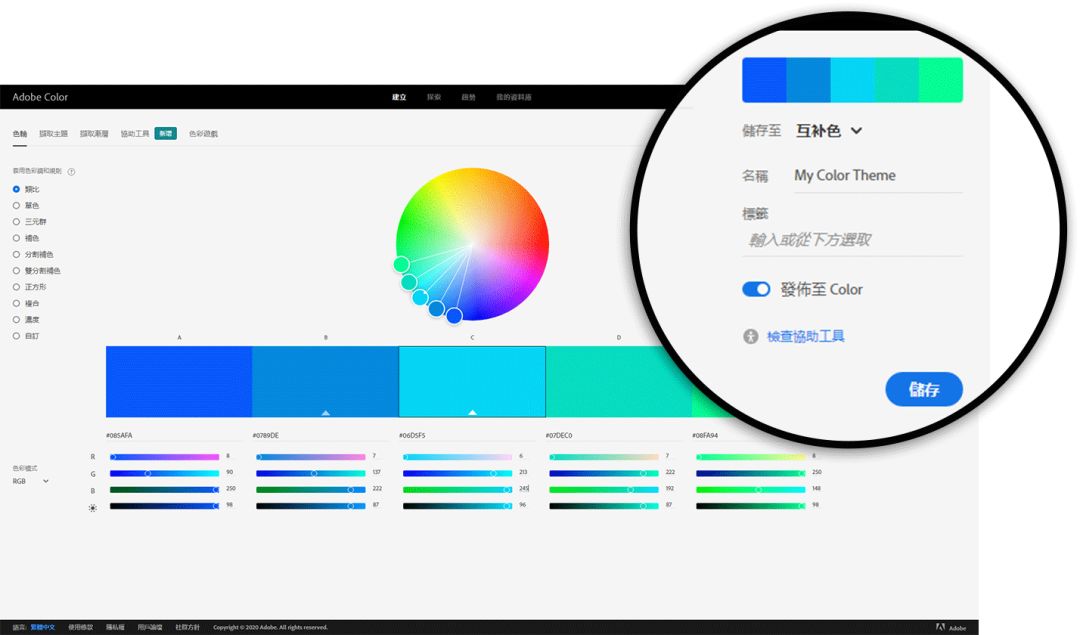Viewport: 1080px width, 635px height.
Task: Select the 單色 harmony rule radio button
Action: tap(16, 205)
